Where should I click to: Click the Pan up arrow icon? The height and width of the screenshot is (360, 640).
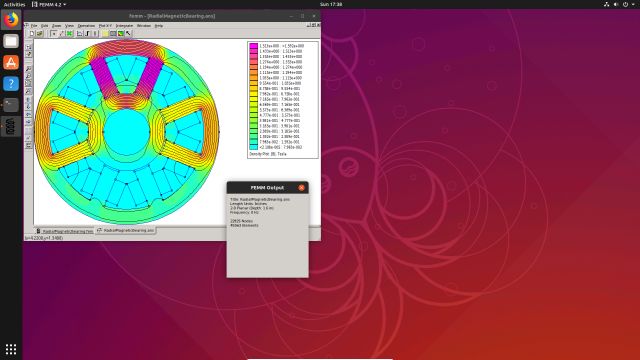pos(29,100)
